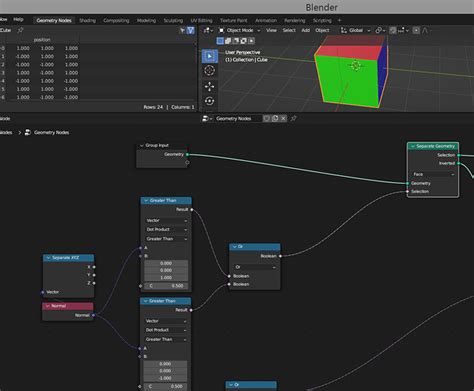Switch to the Texture Paint workspace tab

(x=233, y=20)
